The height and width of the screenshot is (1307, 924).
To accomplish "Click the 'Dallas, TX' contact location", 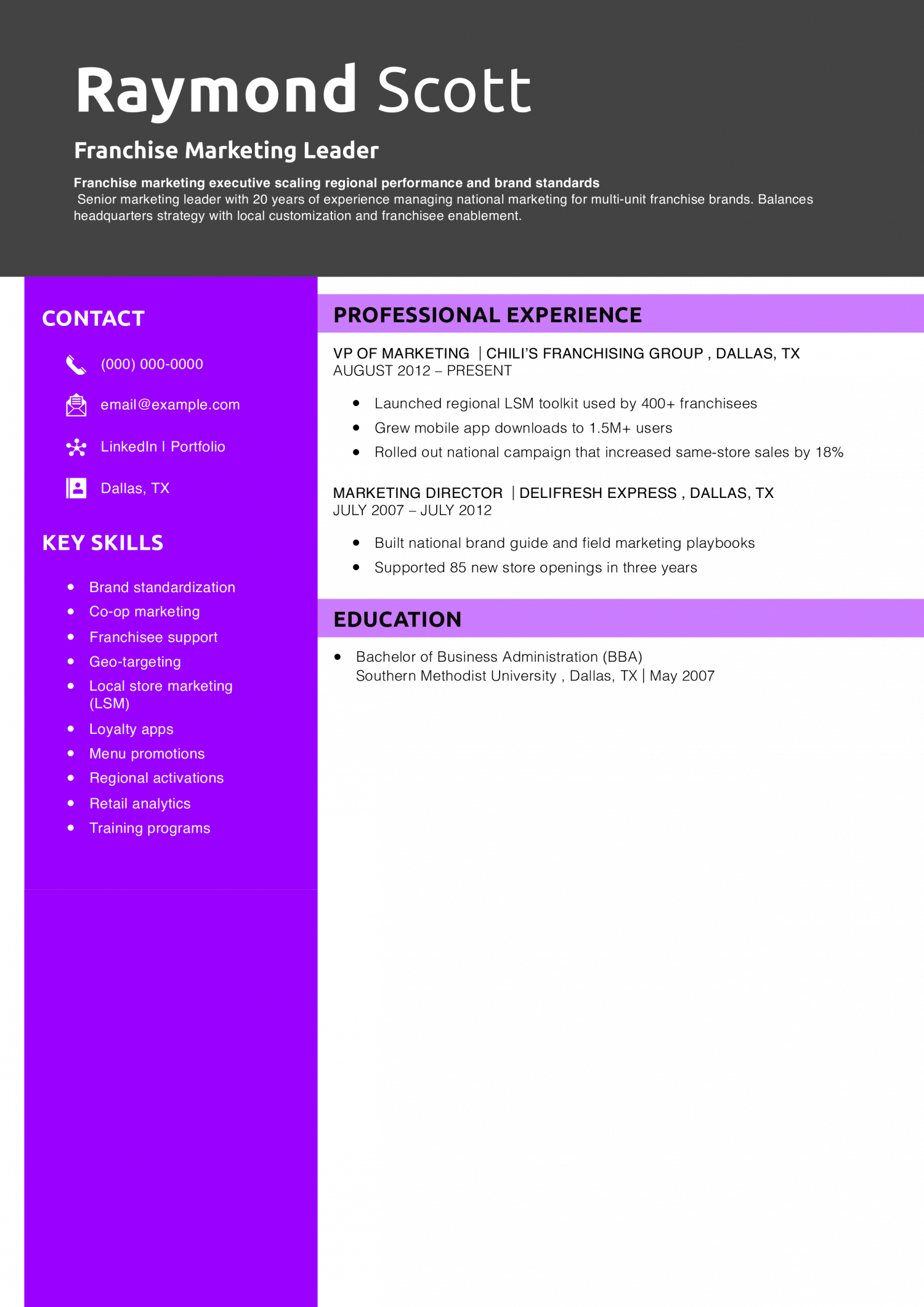I will [135, 489].
